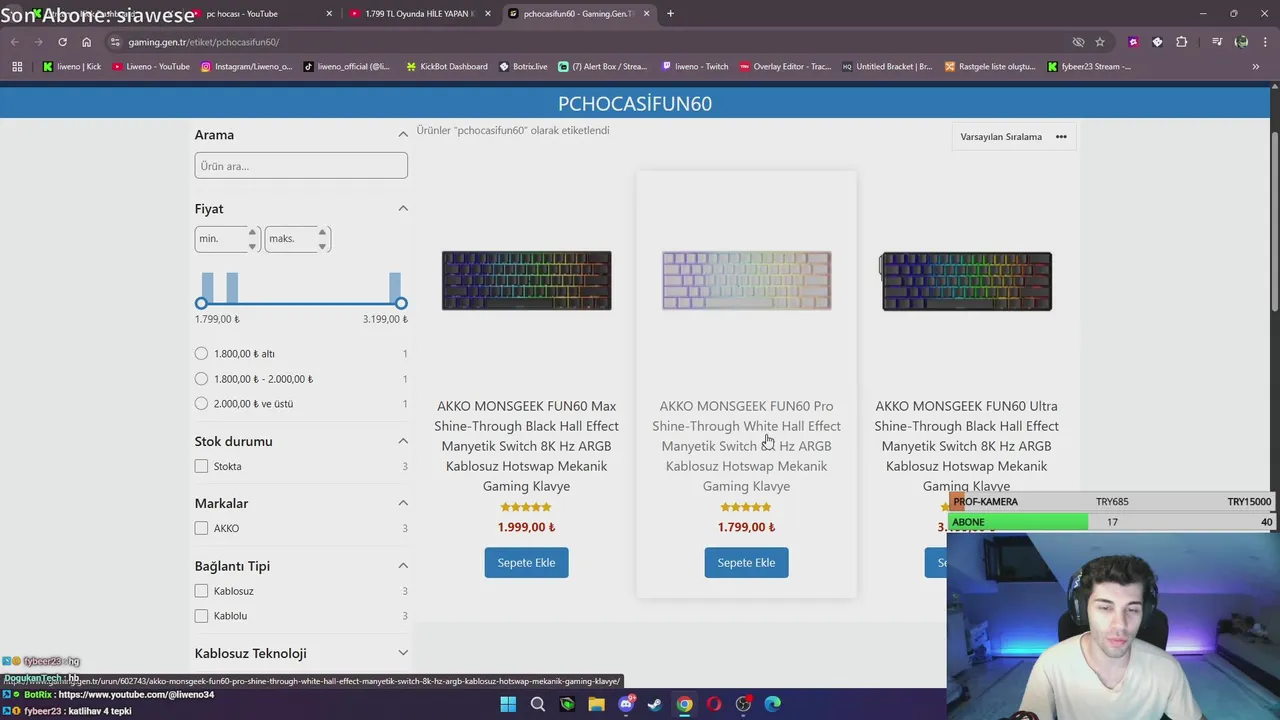Open the three-dots view options menu
The height and width of the screenshot is (720, 1280).
[x=1061, y=137]
